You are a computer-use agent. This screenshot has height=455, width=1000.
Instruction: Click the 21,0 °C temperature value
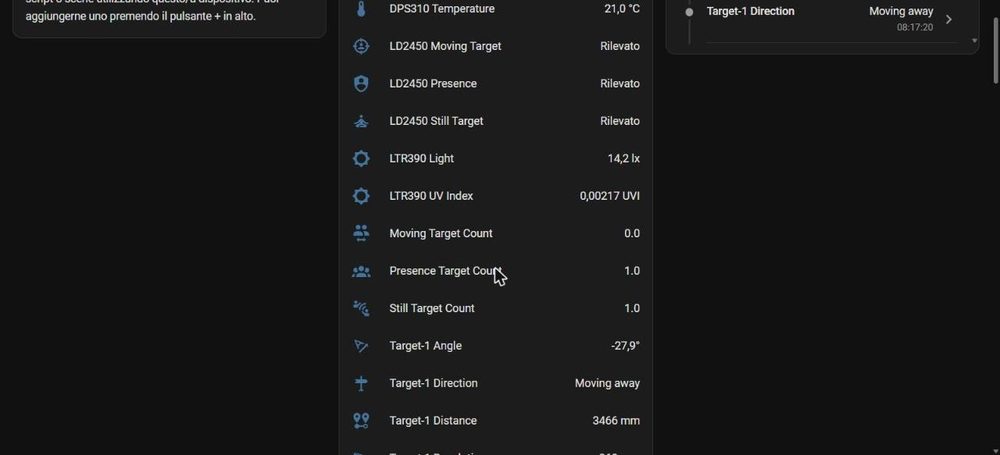click(x=622, y=9)
